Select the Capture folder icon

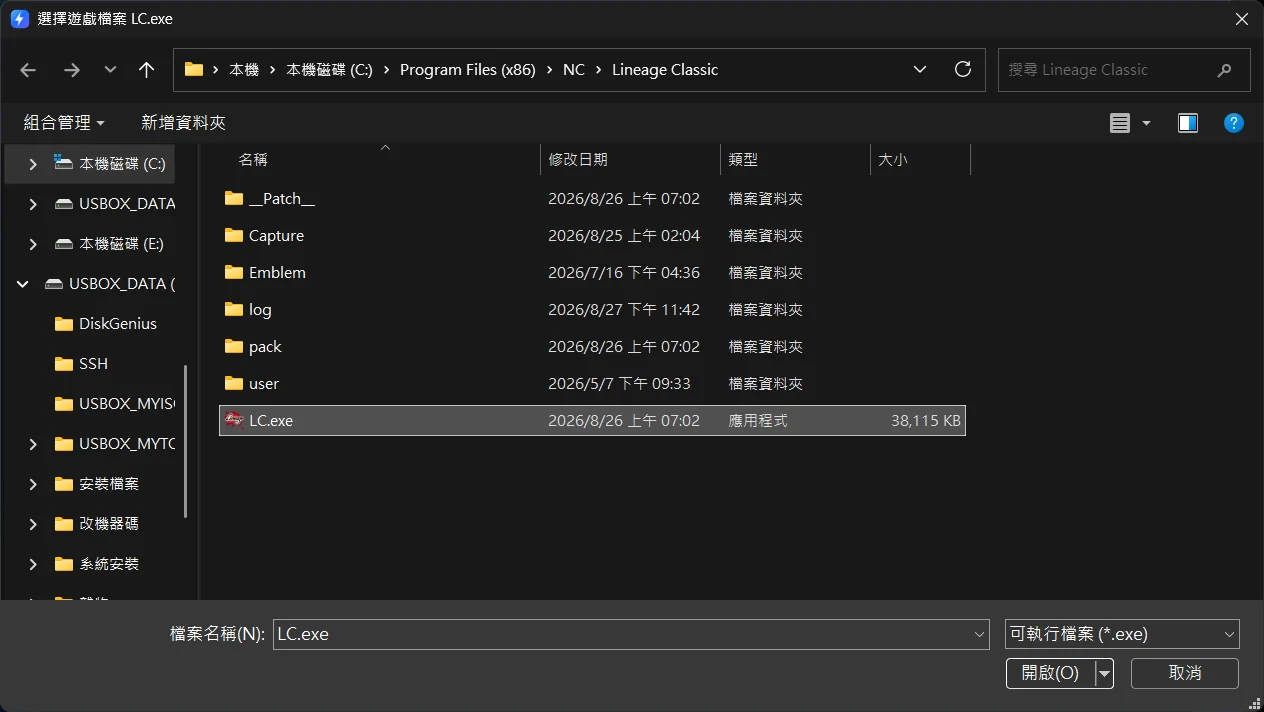click(x=234, y=235)
